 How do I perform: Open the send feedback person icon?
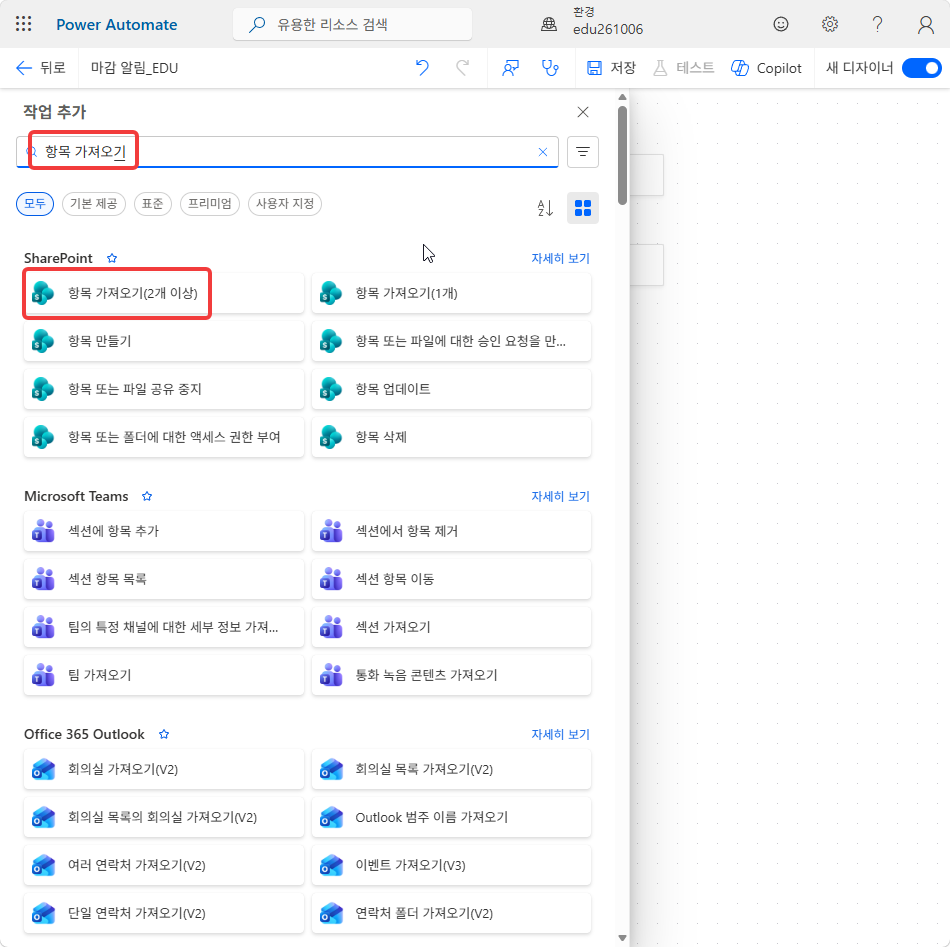coord(510,68)
